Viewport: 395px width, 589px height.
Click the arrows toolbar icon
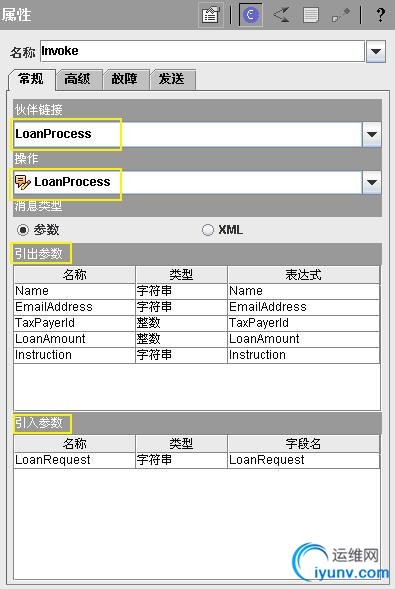point(282,15)
